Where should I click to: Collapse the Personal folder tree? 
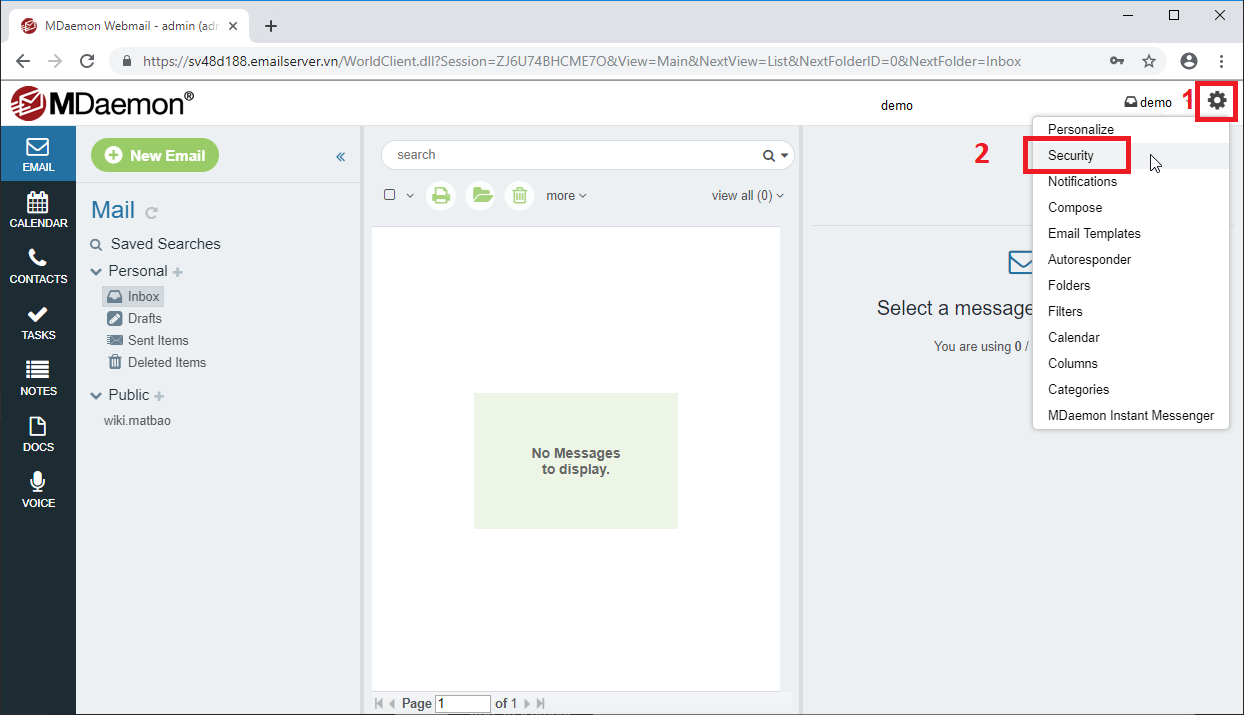click(x=97, y=271)
